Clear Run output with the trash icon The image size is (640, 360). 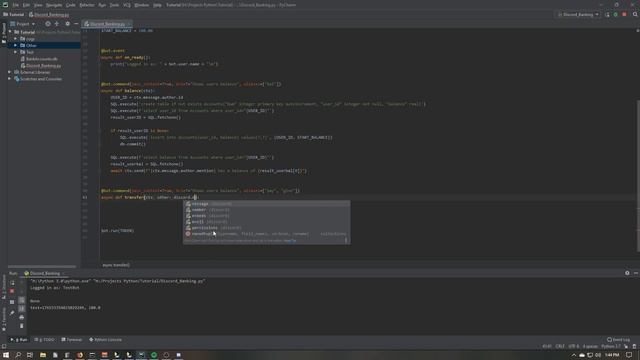(x=22, y=326)
